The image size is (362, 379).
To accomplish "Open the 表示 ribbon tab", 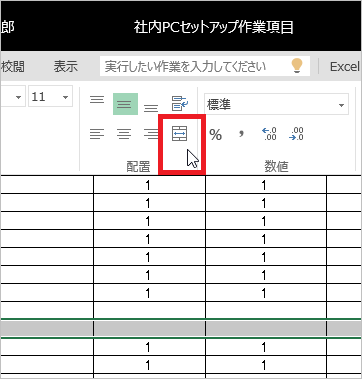I will pyautogui.click(x=66, y=67).
